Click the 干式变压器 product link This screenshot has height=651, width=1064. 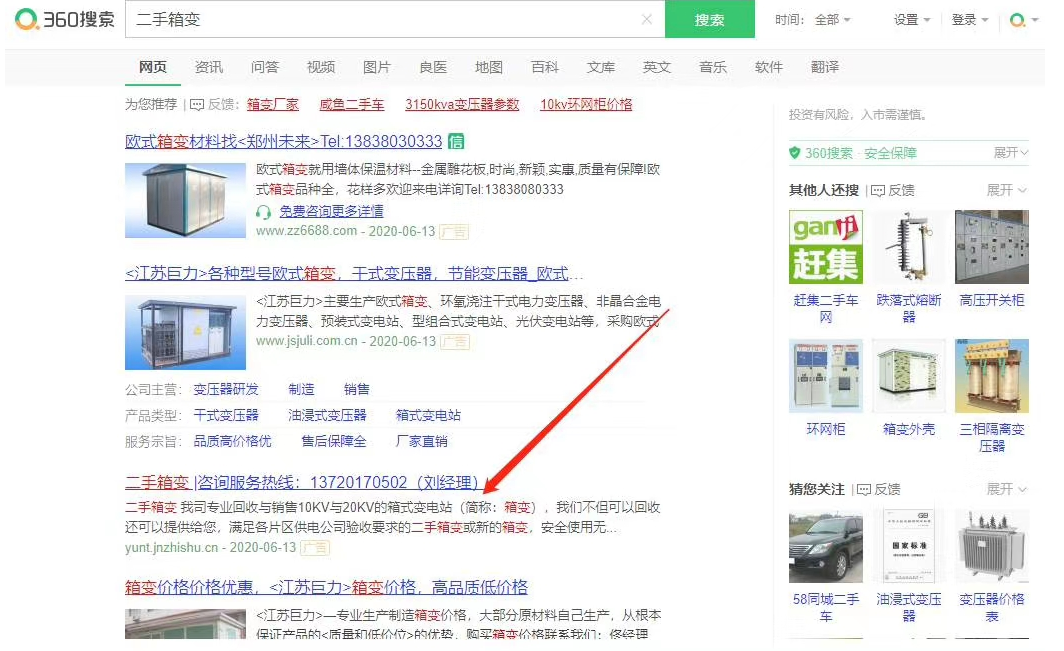226,415
